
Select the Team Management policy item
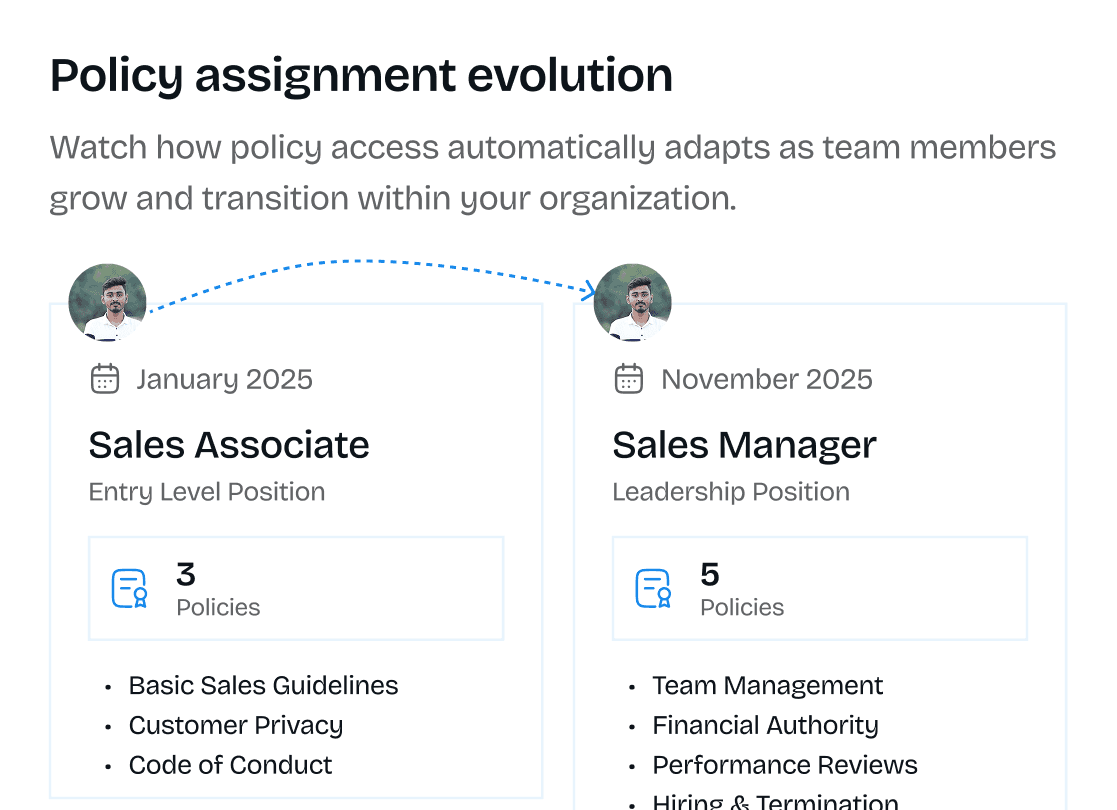(767, 685)
